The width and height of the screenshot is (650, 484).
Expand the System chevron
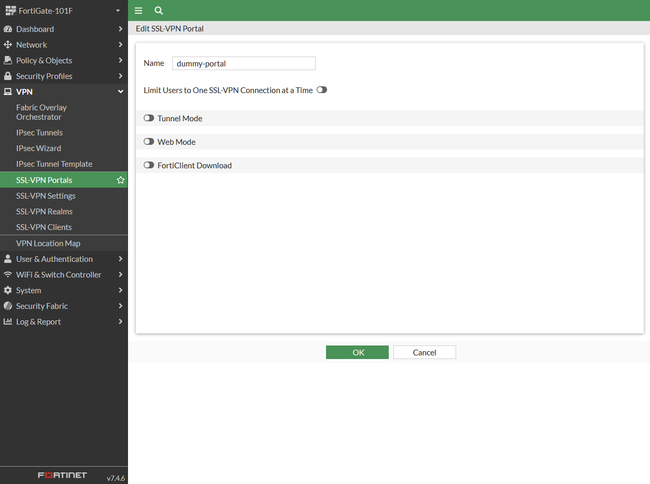tap(120, 290)
